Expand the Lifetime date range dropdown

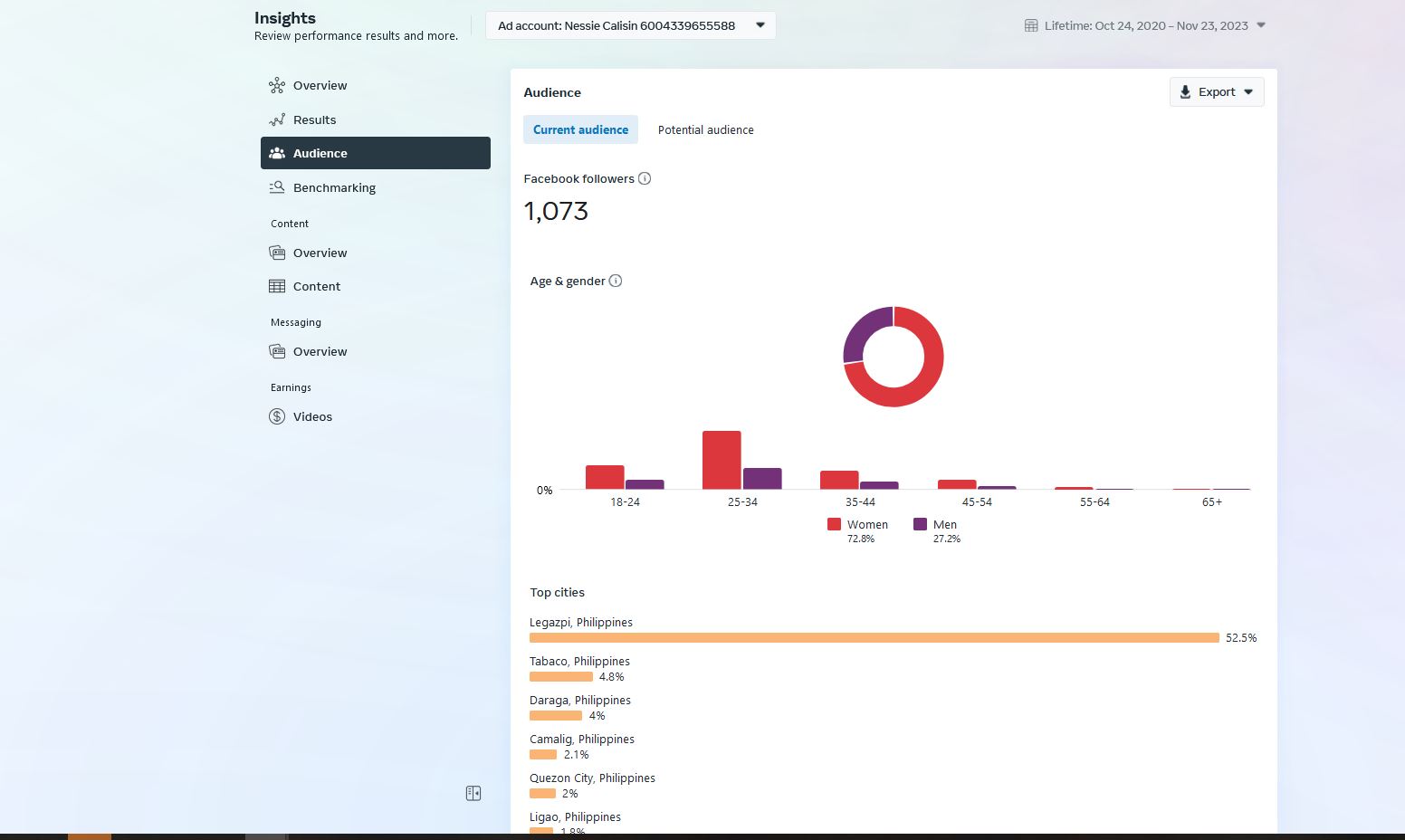pos(1145,25)
